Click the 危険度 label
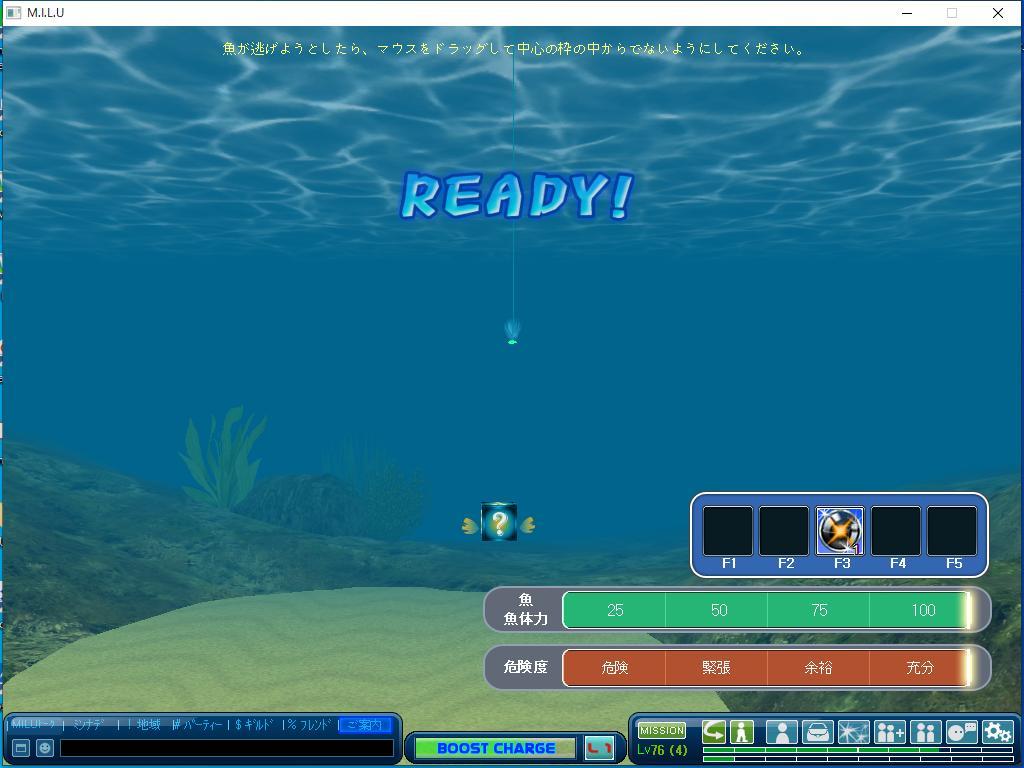Screen dimensions: 1024x768 pyautogui.click(x=525, y=667)
